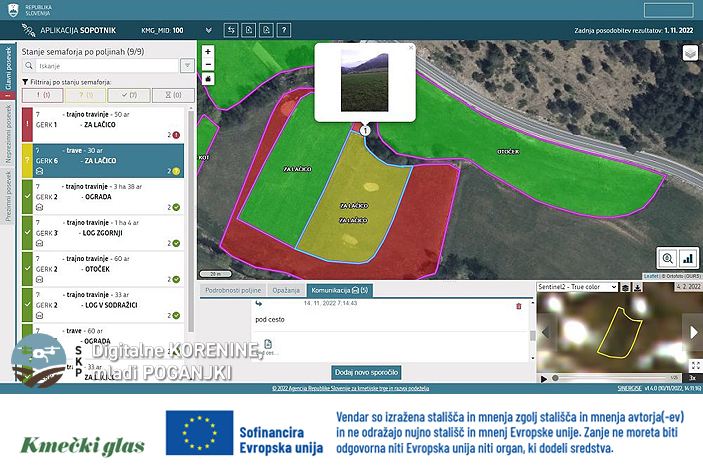Select GERK 6 ZA LAČICO trave row

click(x=103, y=160)
